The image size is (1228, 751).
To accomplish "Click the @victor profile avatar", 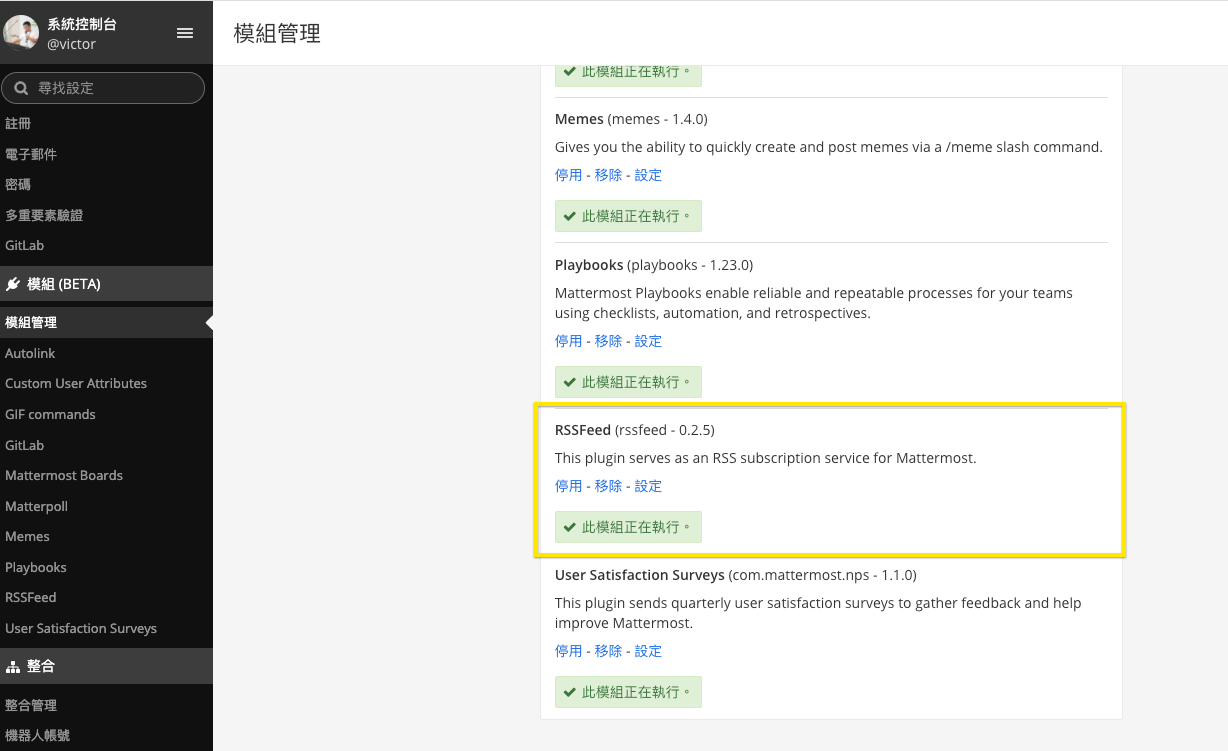I will click(21, 33).
